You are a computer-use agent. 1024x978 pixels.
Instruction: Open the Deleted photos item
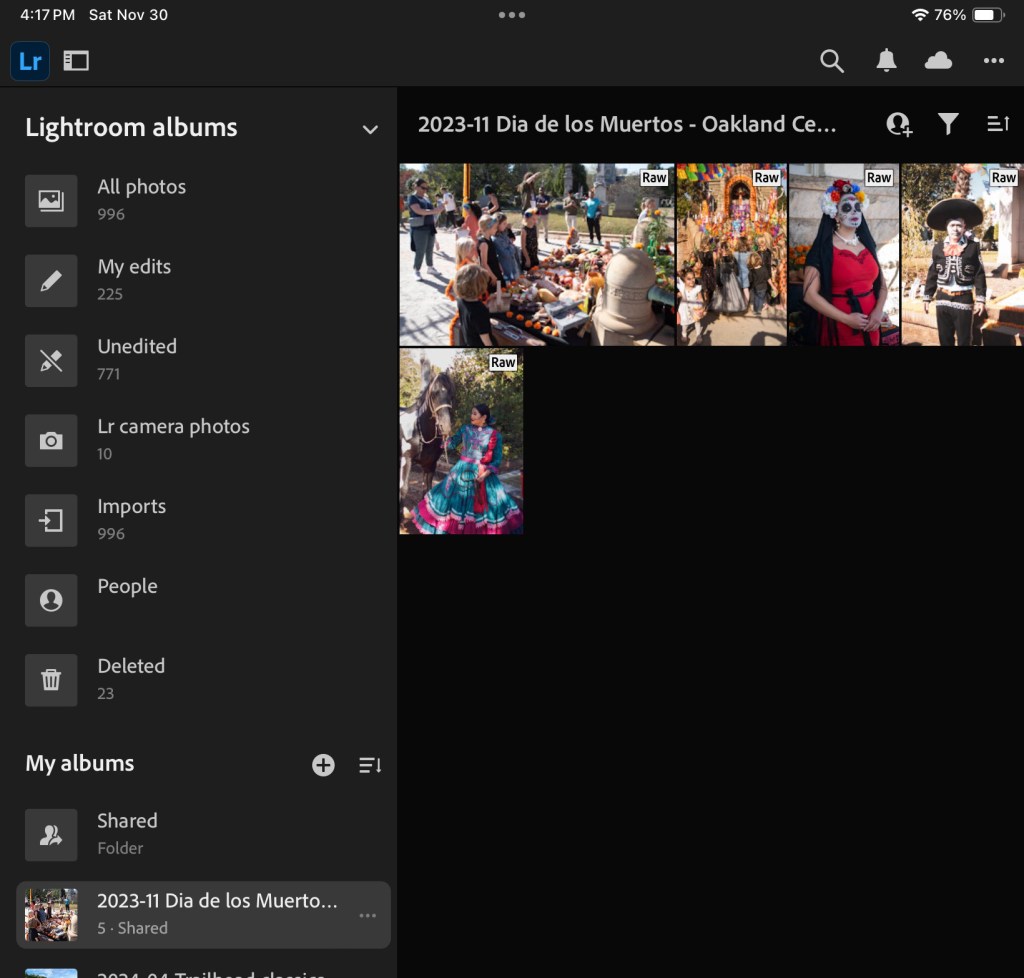point(131,678)
